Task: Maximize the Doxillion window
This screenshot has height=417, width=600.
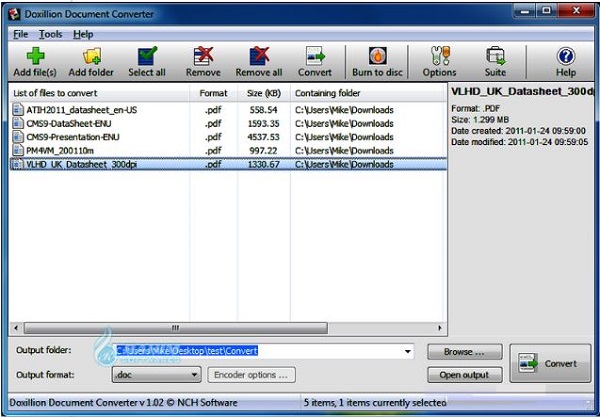Action: pos(547,11)
